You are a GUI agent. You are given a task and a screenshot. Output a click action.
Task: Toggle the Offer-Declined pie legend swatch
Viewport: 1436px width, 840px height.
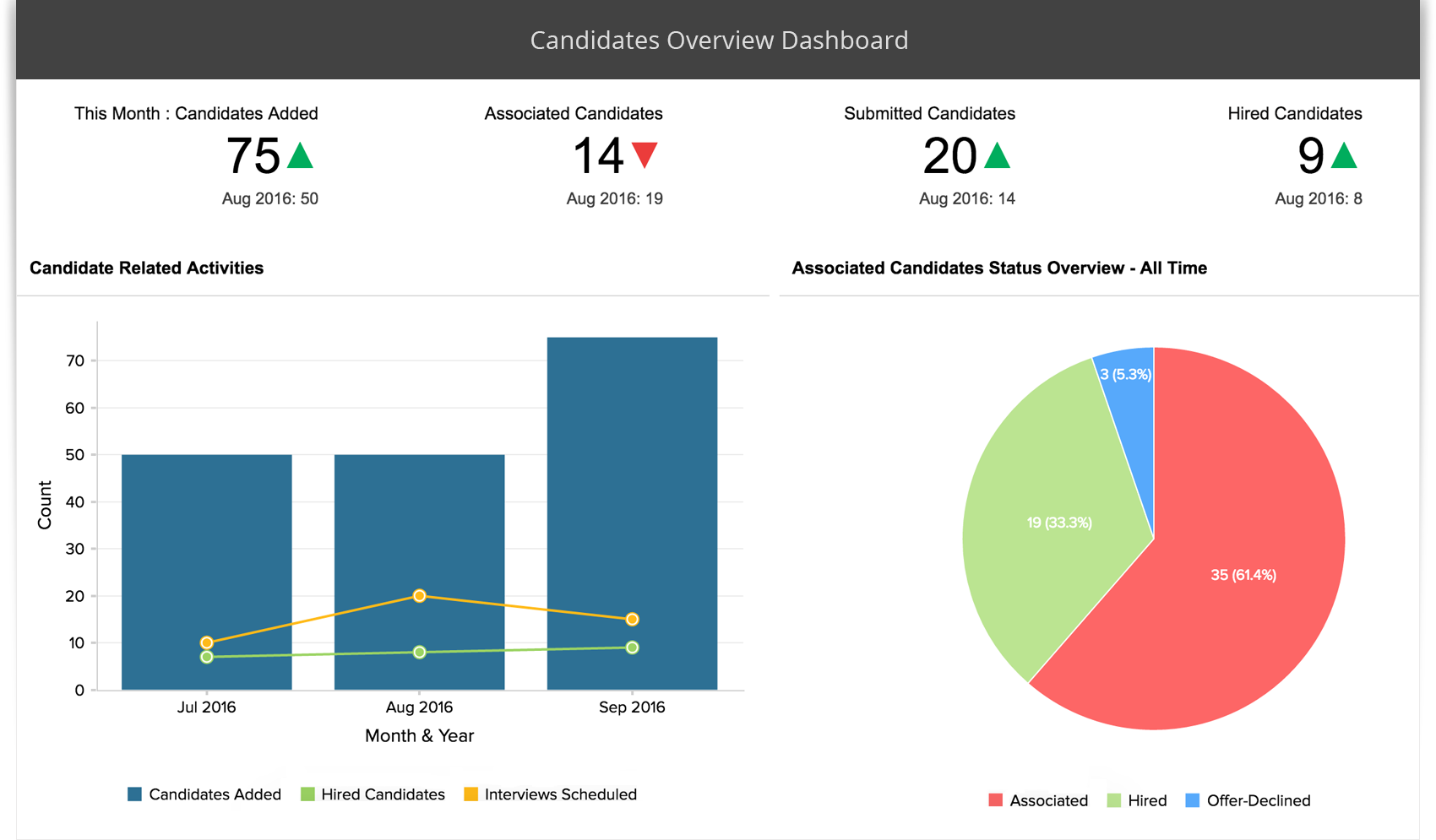click(1193, 800)
